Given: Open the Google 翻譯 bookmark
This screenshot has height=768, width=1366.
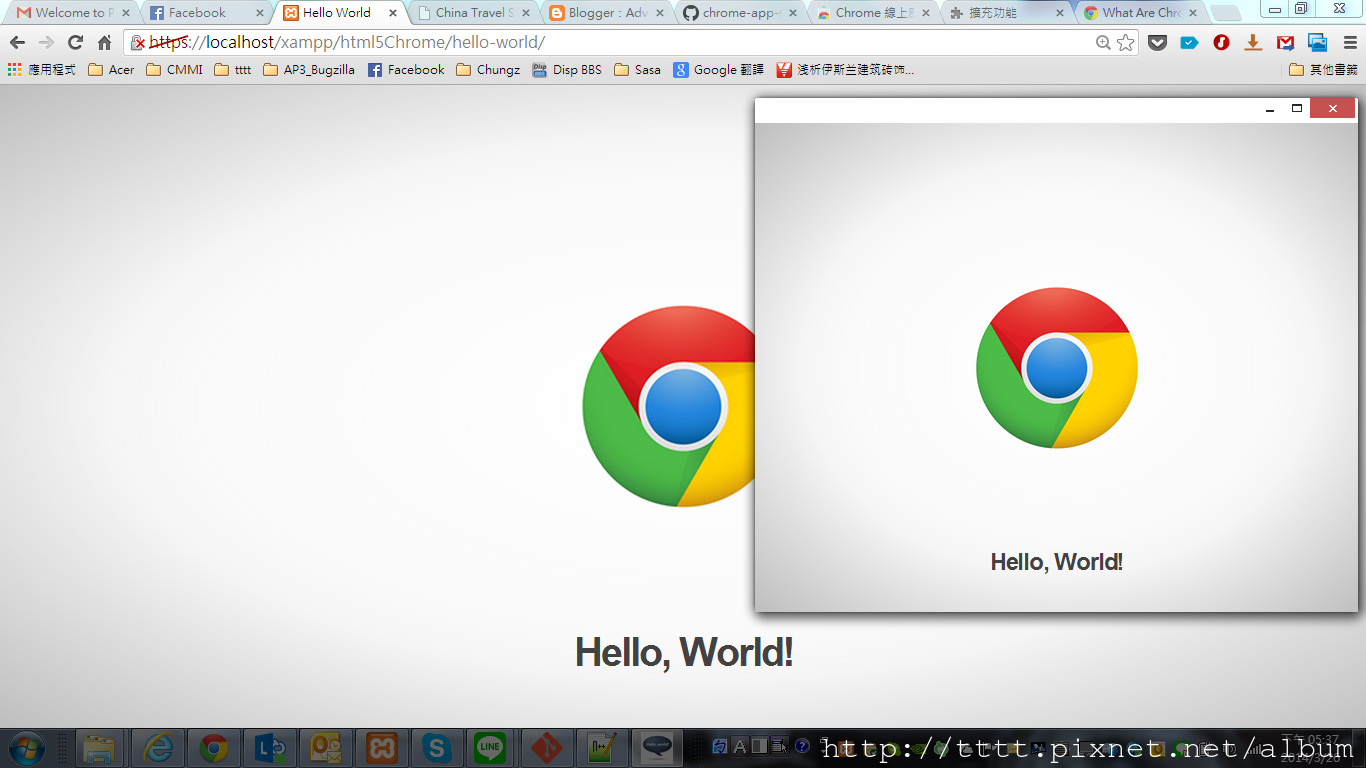Looking at the screenshot, I should [718, 70].
